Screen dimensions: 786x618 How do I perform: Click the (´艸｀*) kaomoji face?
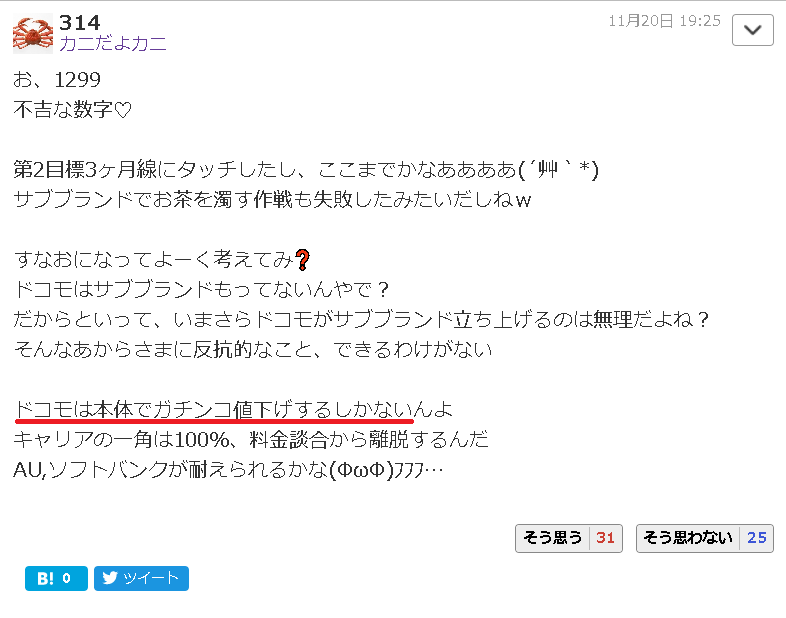[558, 170]
